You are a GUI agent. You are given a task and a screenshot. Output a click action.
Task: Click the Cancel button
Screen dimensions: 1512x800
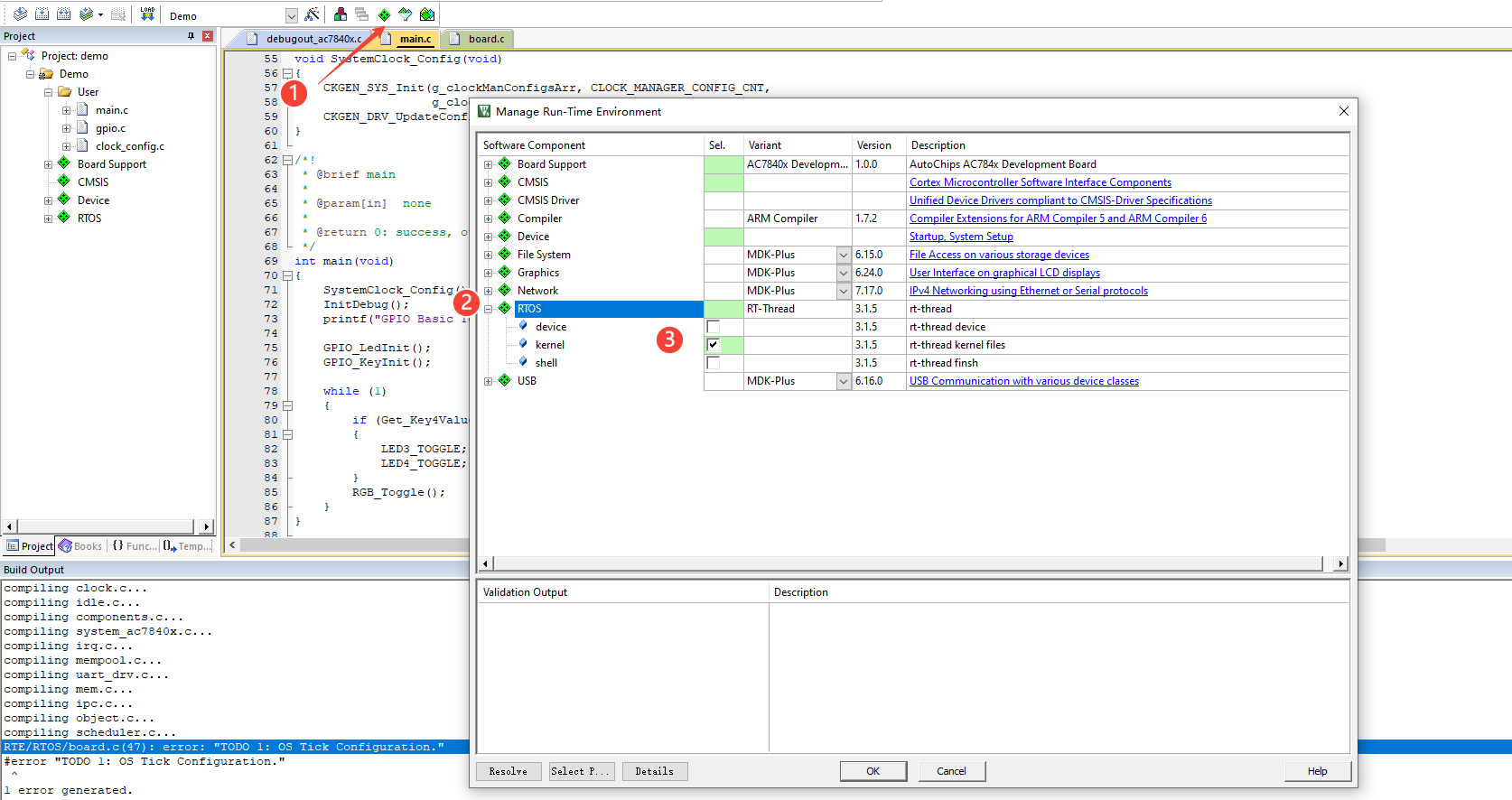click(952, 771)
